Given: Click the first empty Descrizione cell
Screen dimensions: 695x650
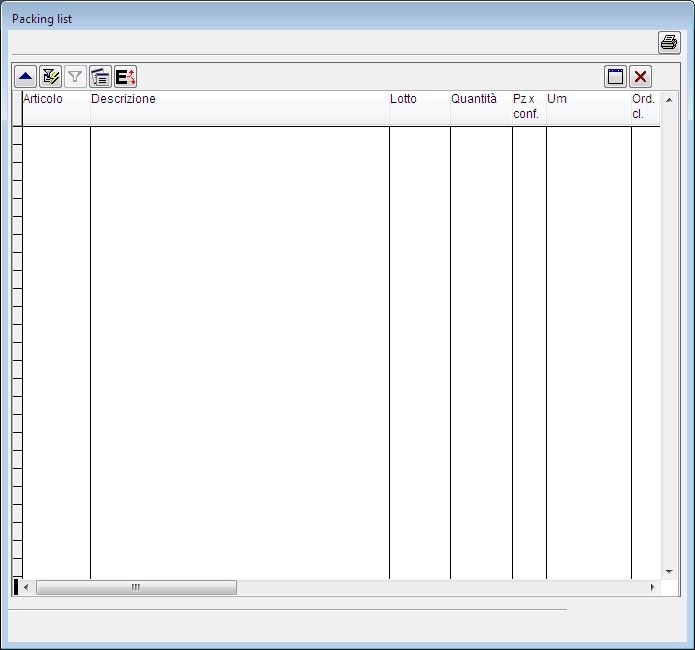Looking at the screenshot, I should click(239, 135).
